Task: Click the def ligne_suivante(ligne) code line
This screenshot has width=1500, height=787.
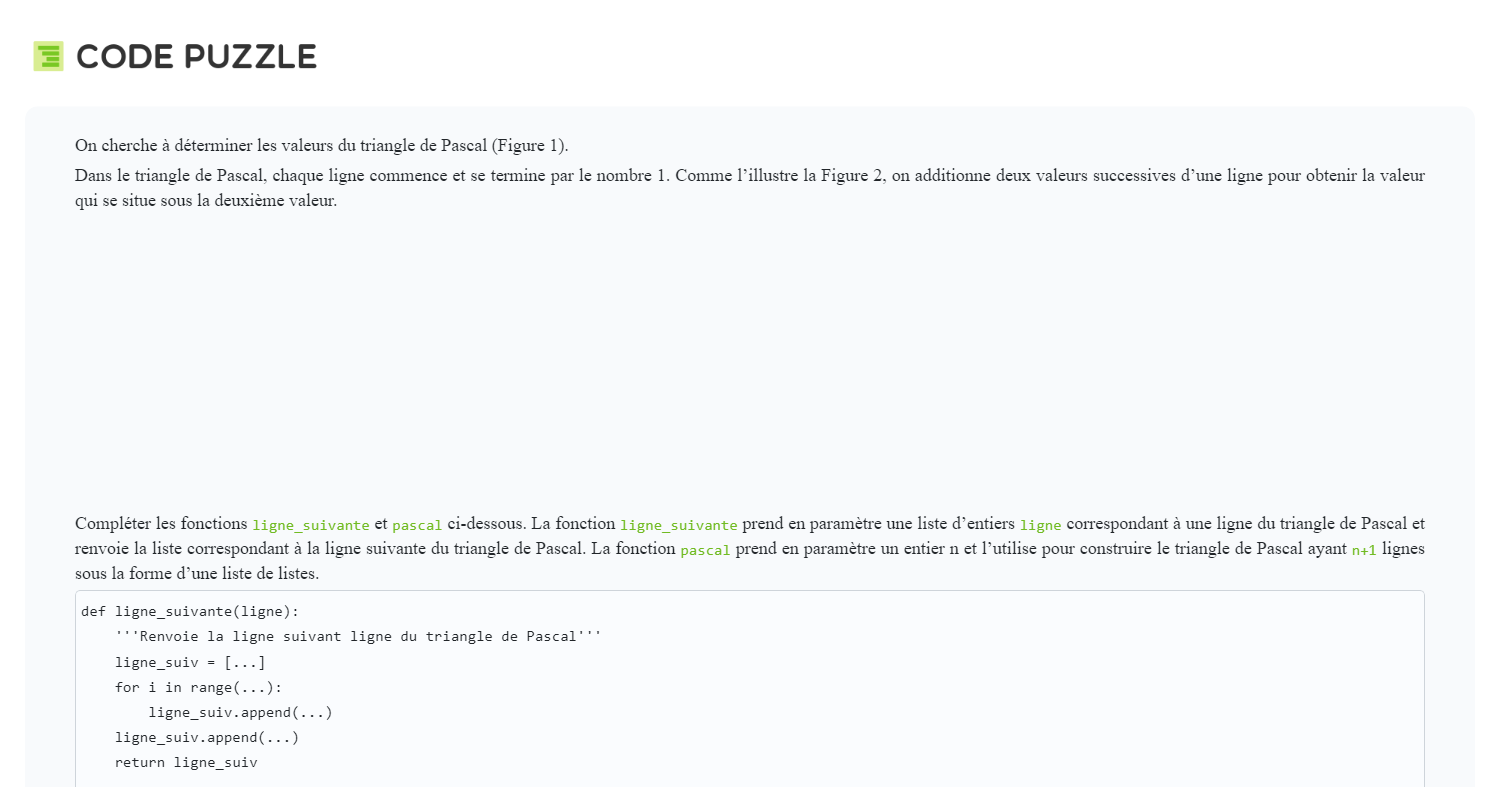Action: [x=190, y=611]
